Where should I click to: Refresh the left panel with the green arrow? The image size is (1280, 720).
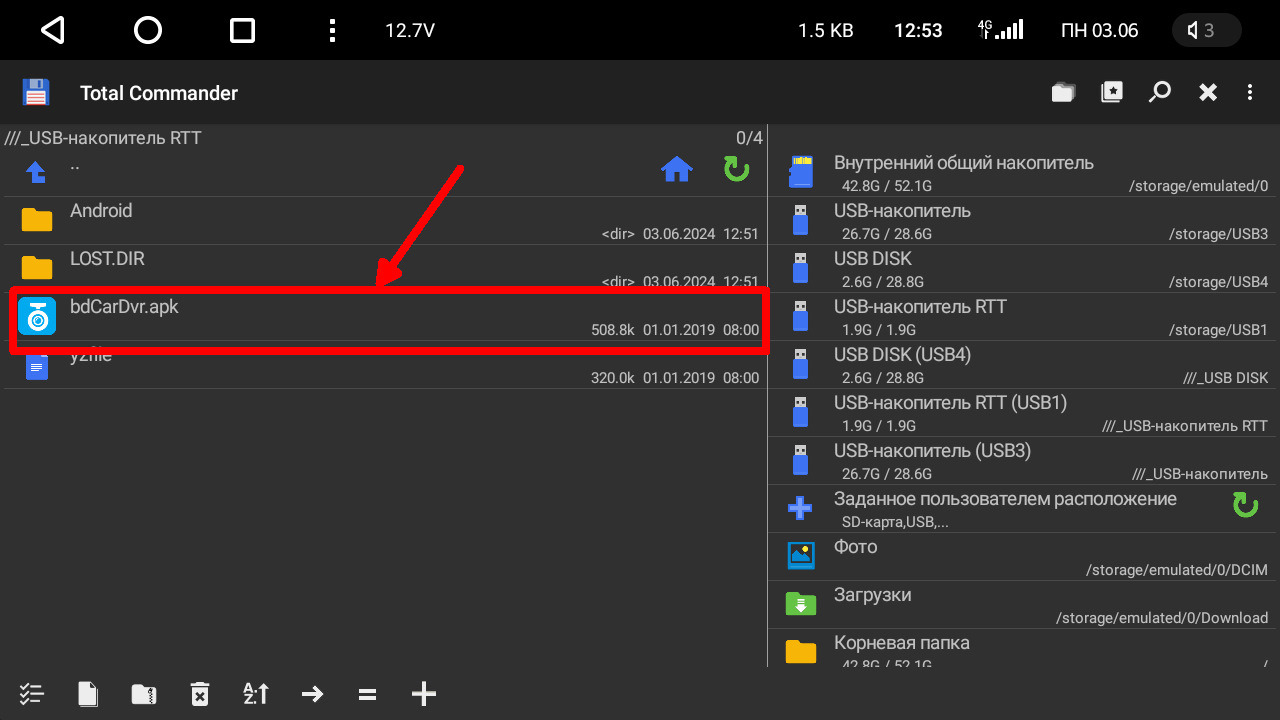[x=737, y=170]
